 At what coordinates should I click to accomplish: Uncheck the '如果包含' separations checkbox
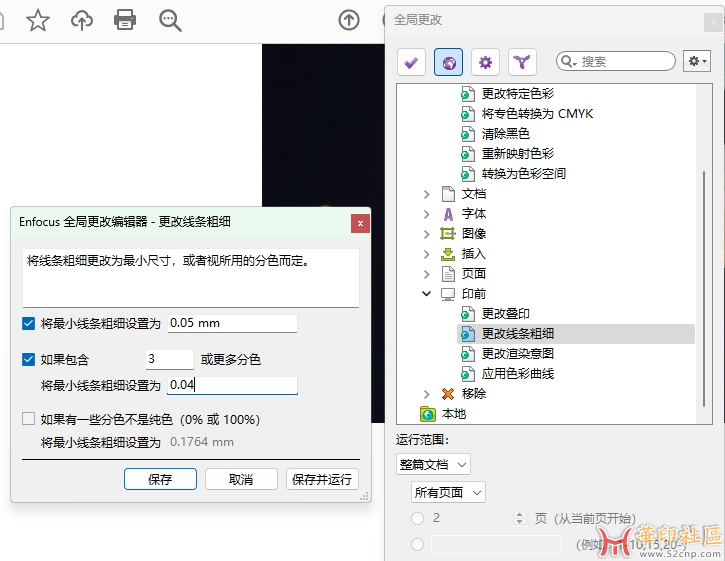coord(28,359)
